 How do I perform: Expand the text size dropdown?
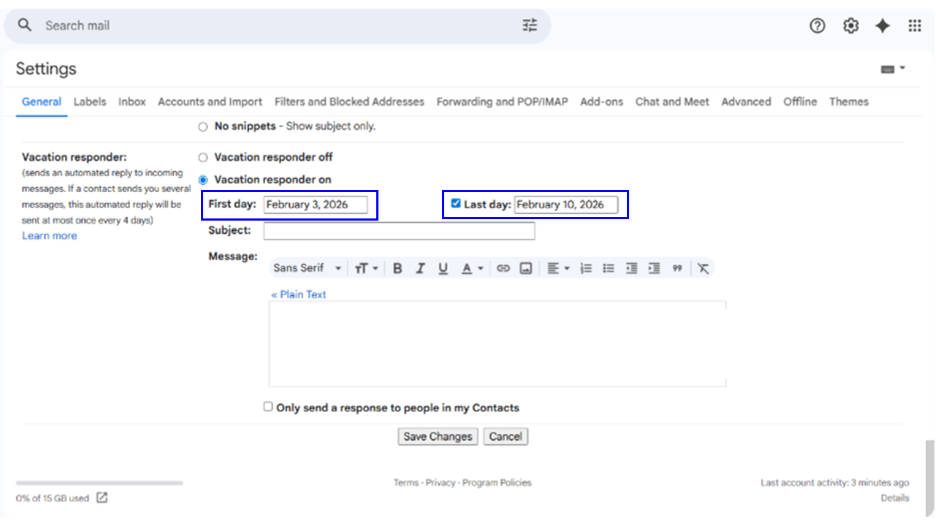click(366, 268)
